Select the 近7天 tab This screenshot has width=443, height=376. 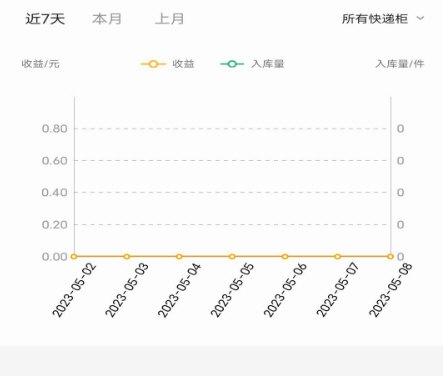[45, 19]
